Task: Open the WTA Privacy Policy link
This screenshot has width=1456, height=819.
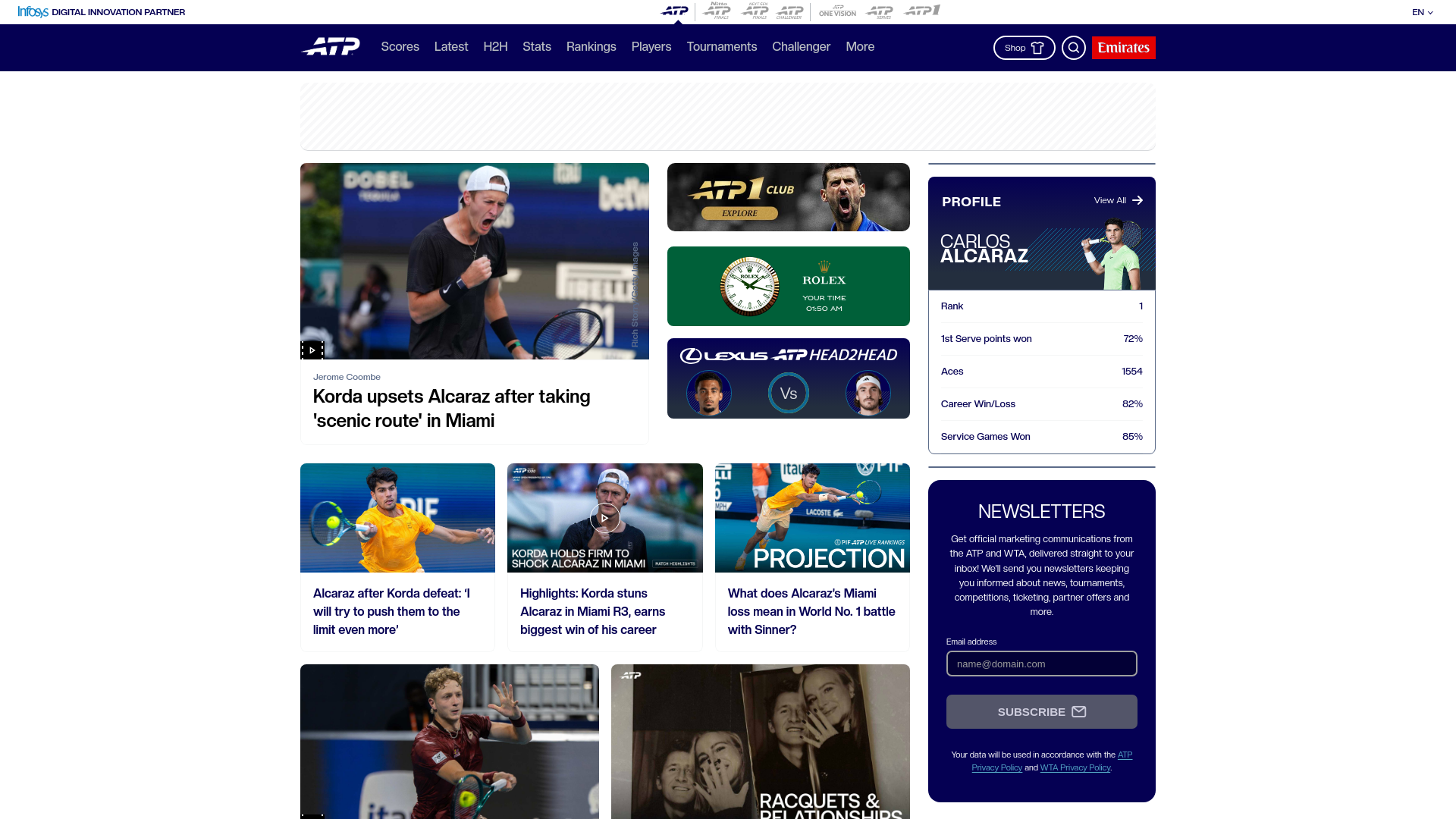Action: 1075,767
